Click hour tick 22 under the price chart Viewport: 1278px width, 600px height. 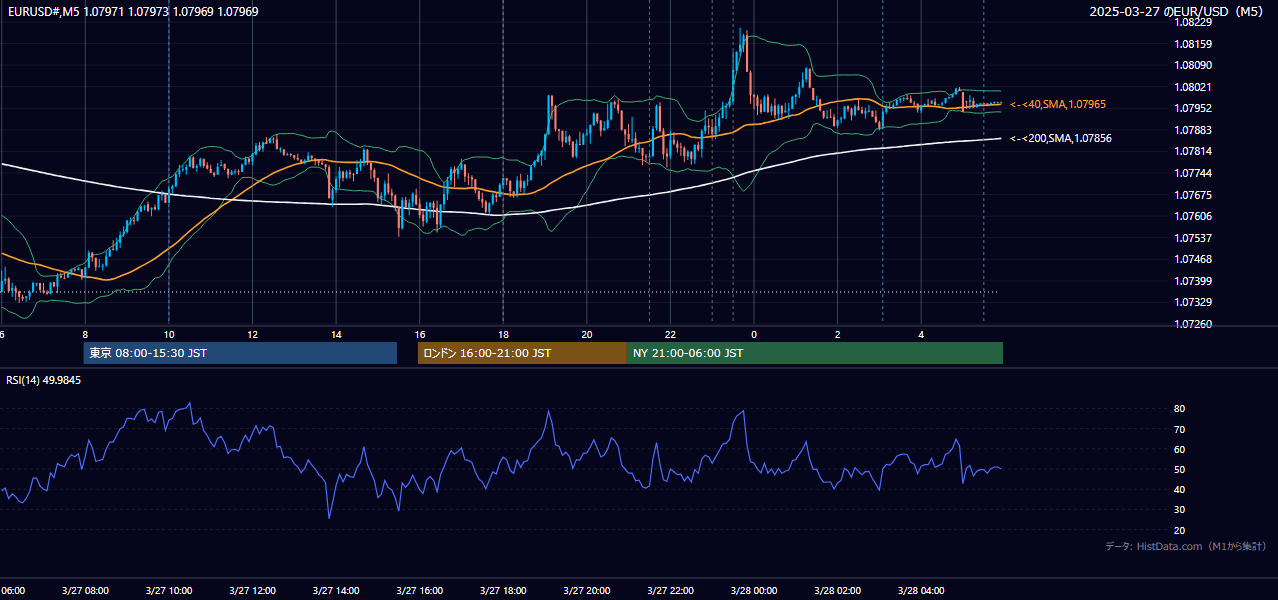click(670, 335)
